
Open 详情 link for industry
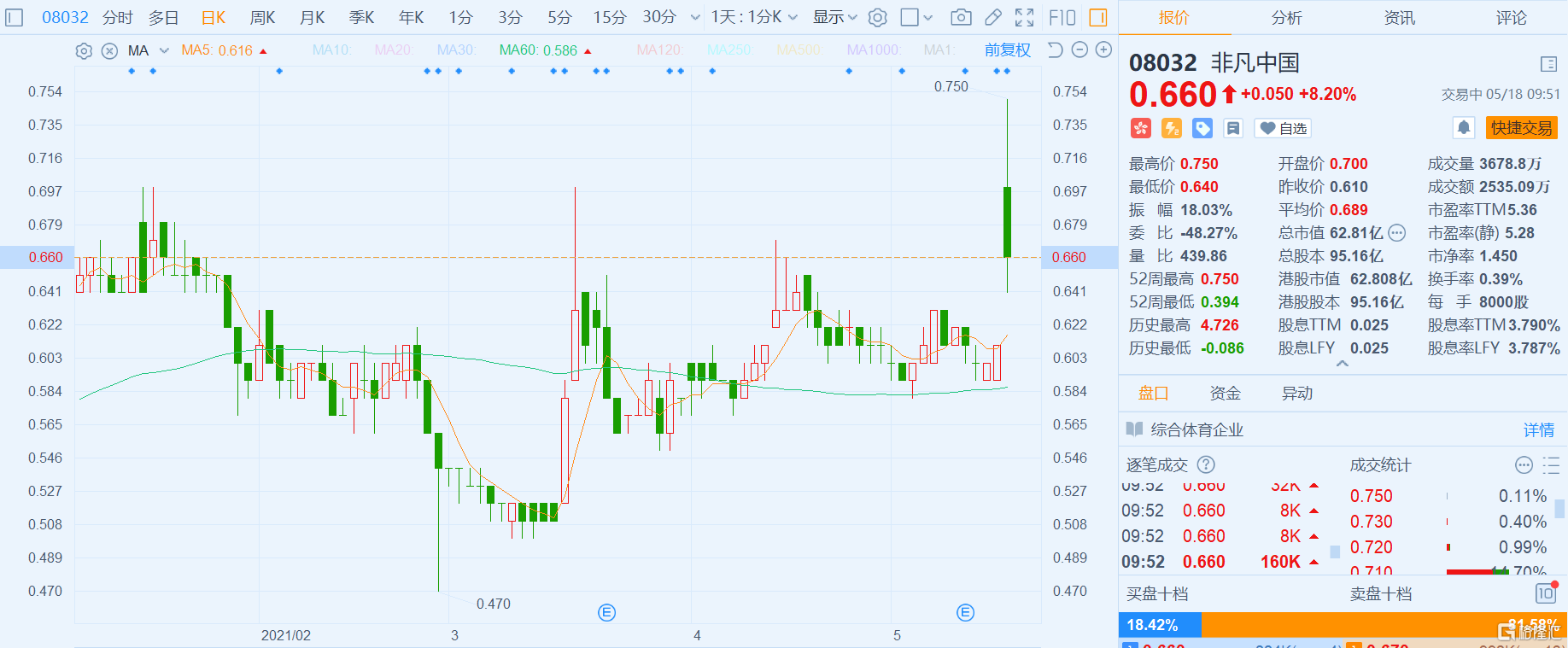pos(1539,429)
